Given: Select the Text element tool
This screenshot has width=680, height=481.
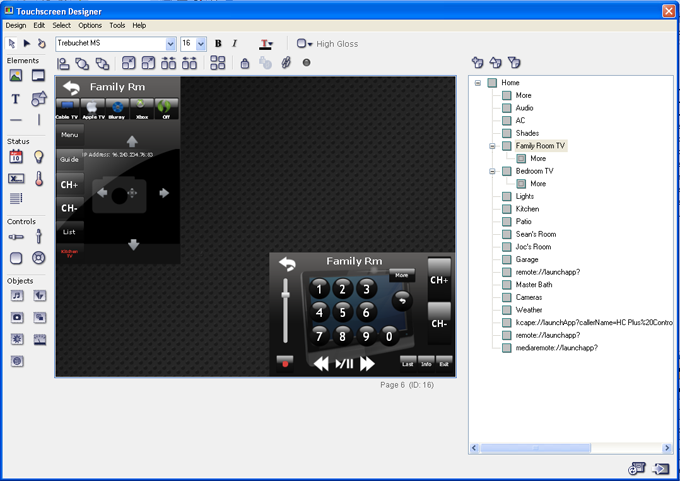Looking at the screenshot, I should (16, 99).
